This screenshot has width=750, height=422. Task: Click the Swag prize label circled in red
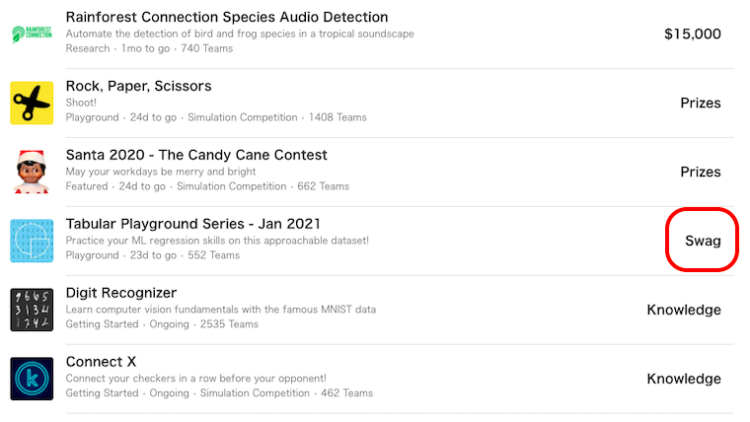(703, 241)
